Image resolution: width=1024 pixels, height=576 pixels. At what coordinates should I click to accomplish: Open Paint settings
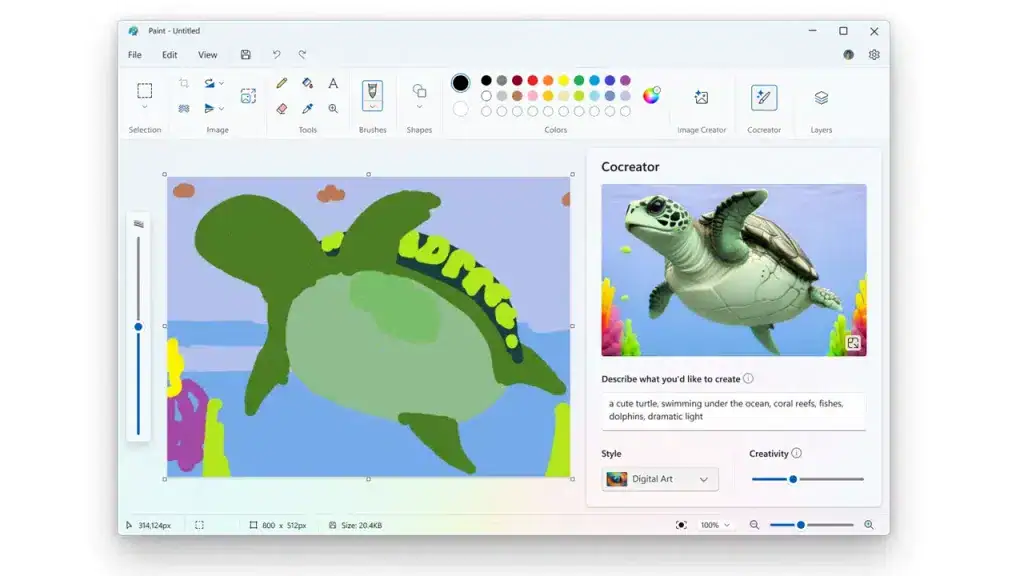point(874,55)
